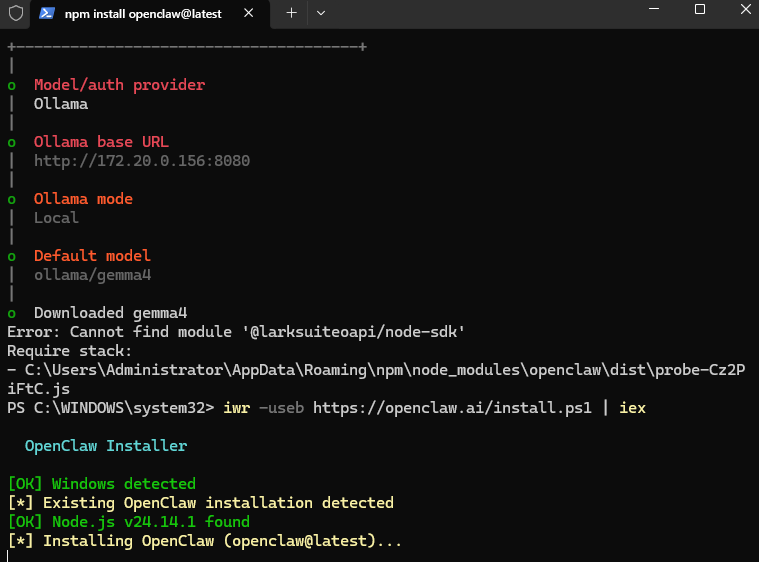This screenshot has height=562, width=759.
Task: Click the 'Default model' heading
Action: (92, 256)
